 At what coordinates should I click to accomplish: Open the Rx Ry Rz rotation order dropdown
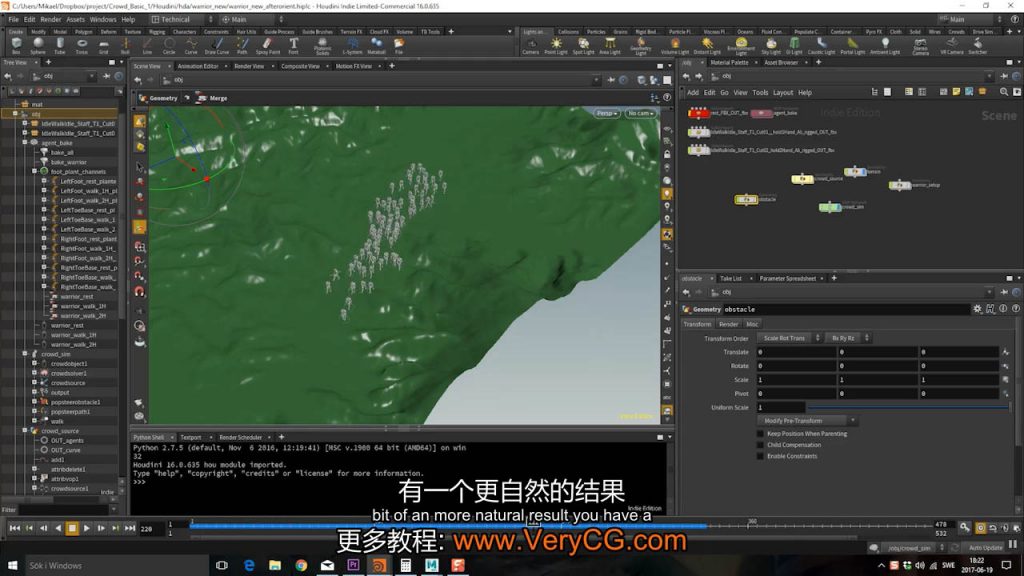848,338
